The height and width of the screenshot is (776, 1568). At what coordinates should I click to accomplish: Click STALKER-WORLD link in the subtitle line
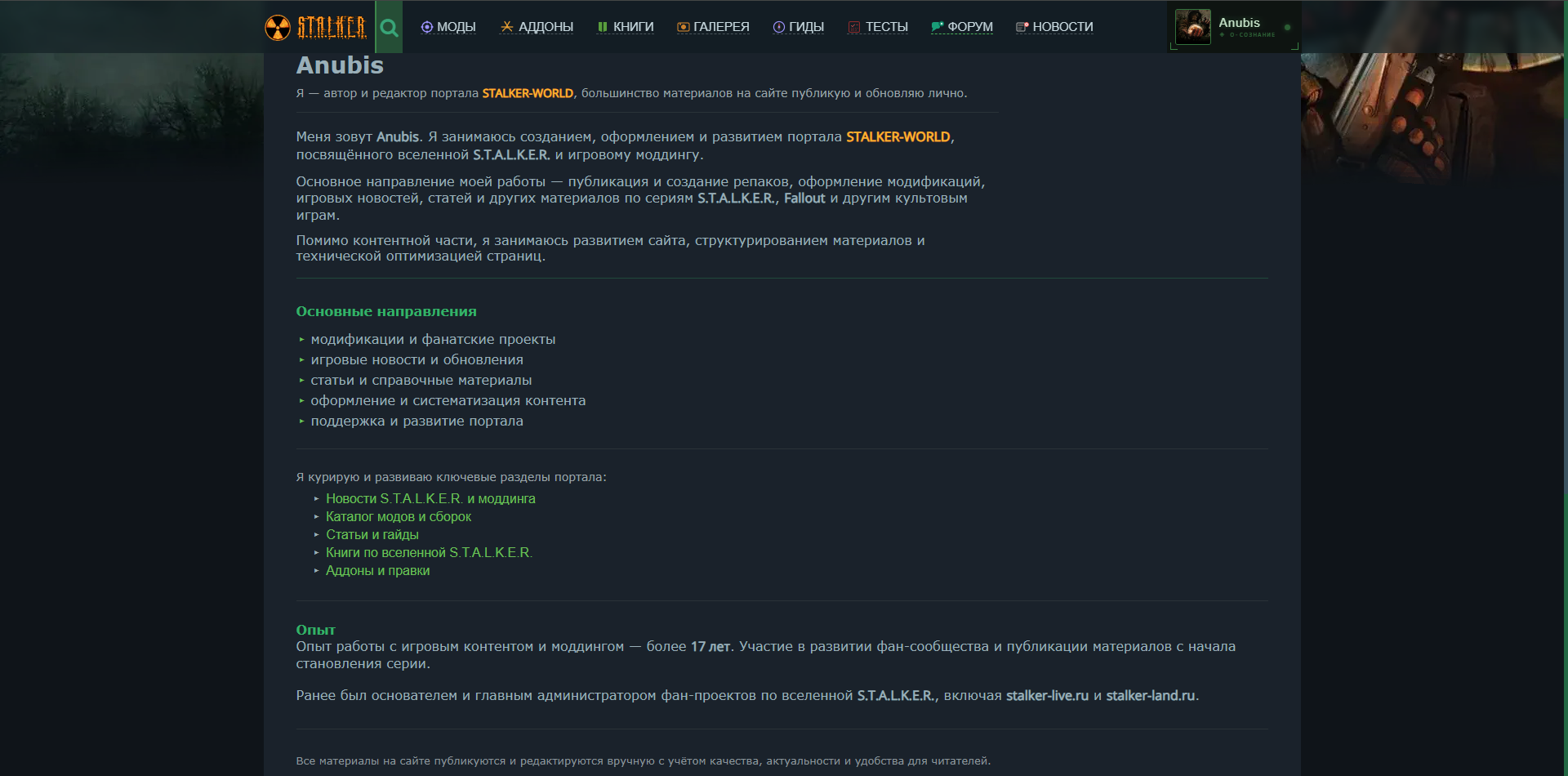(x=528, y=93)
